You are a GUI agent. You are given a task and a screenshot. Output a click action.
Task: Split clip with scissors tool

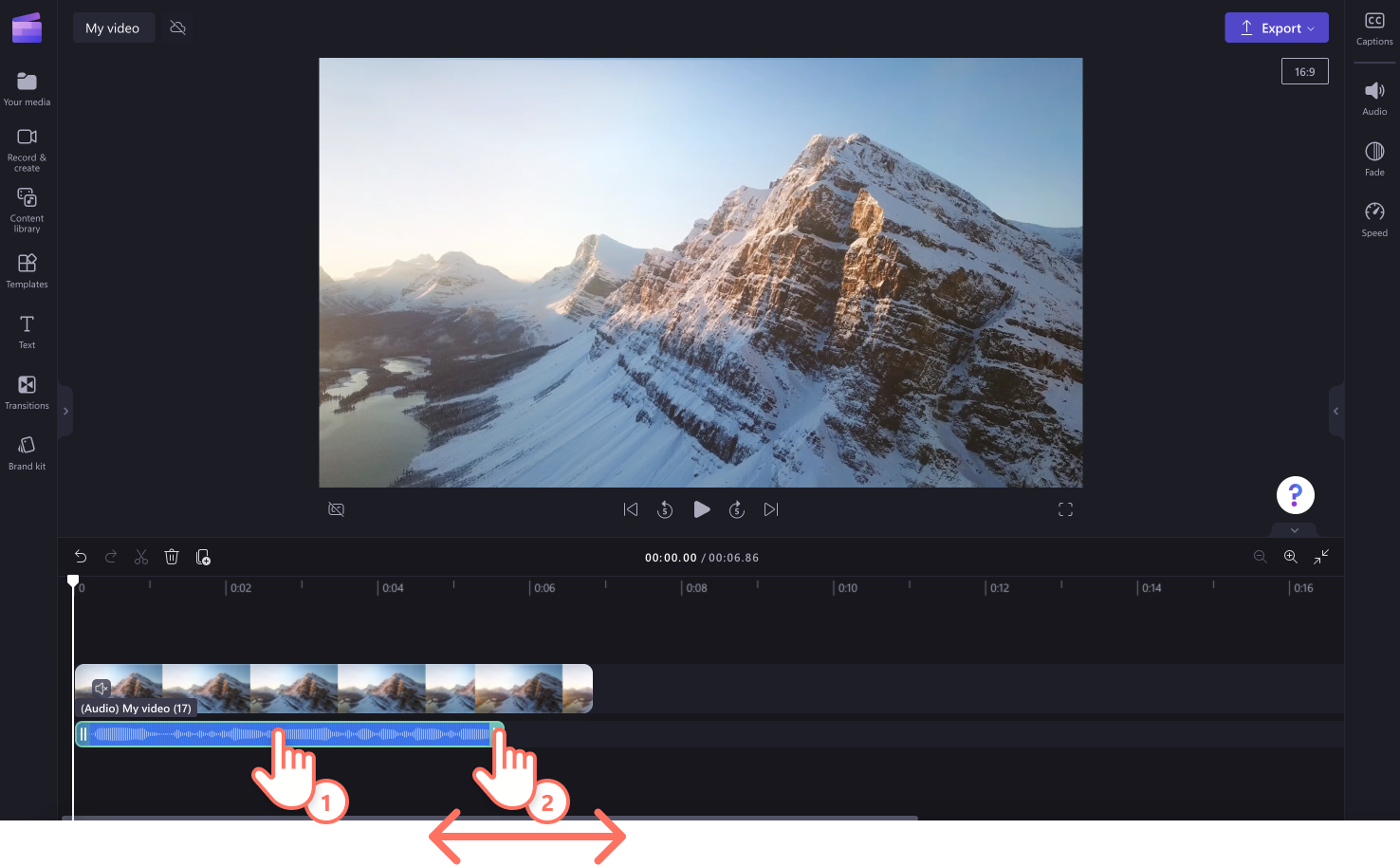tap(141, 557)
